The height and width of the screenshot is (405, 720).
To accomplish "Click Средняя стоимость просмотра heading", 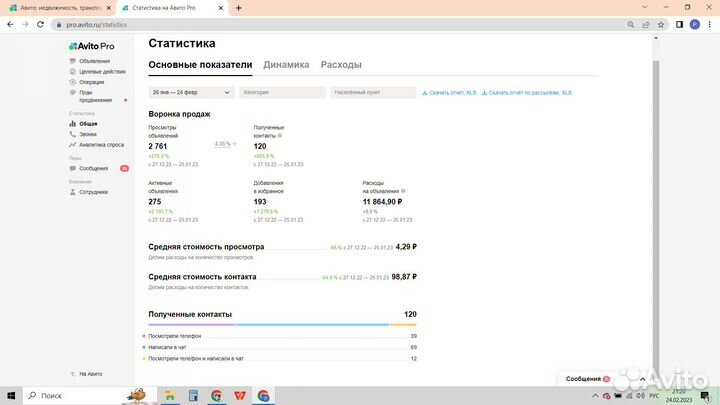I will (x=206, y=247).
